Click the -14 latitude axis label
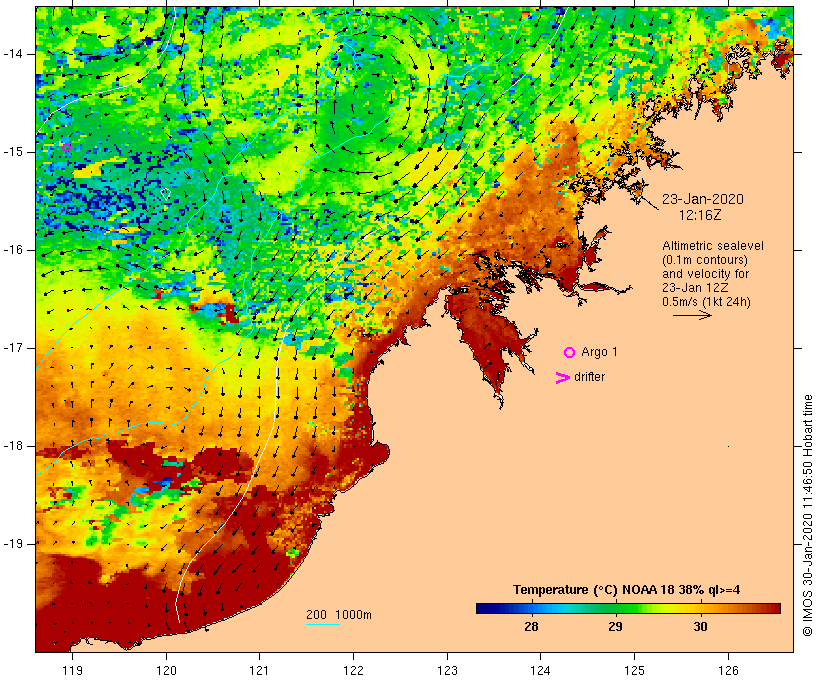Screen dimensions: 820x680 (x=13, y=54)
